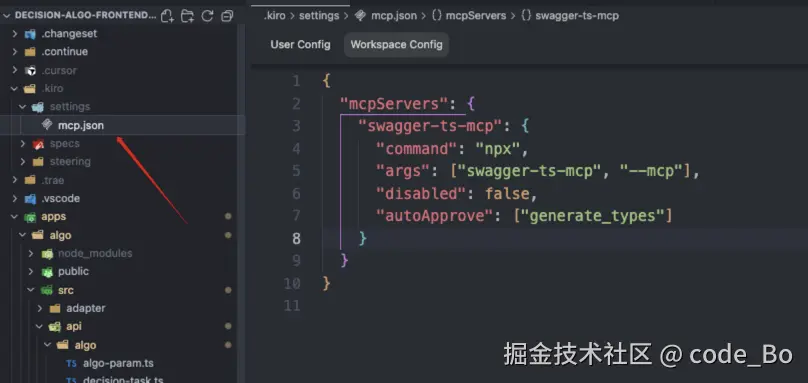Image resolution: width=808 pixels, height=383 pixels.
Task: Click the false value on line 6
Action: (x=507, y=194)
